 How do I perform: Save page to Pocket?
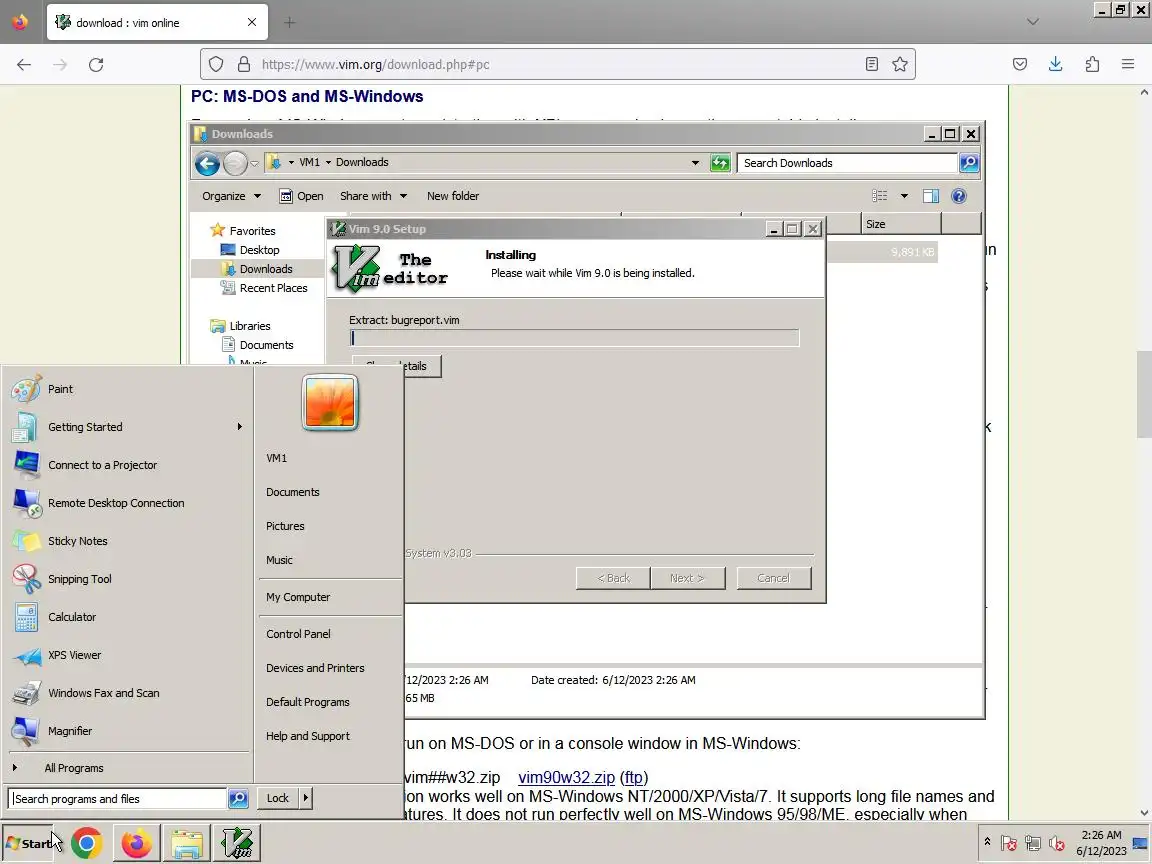tap(1020, 65)
